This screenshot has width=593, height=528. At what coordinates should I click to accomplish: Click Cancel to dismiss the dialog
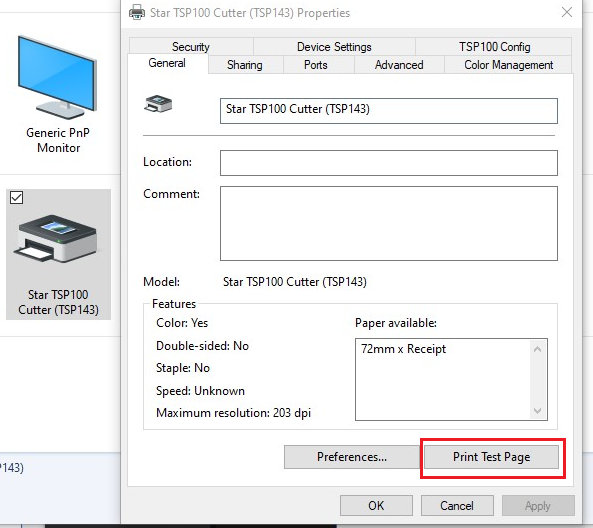tap(457, 506)
